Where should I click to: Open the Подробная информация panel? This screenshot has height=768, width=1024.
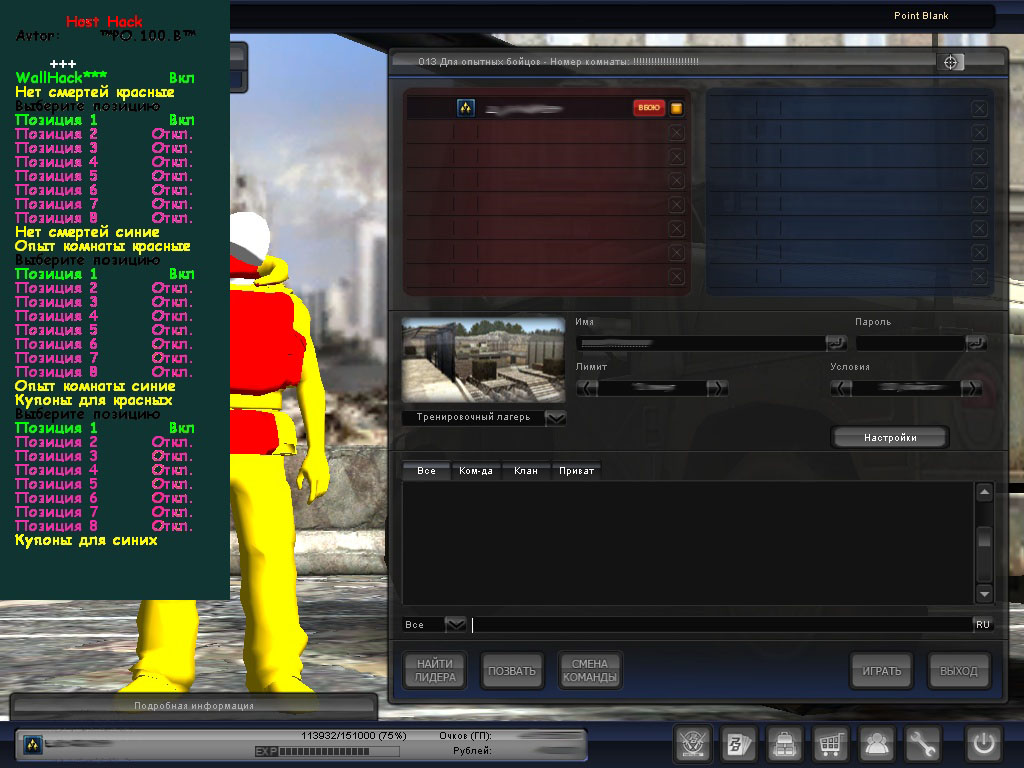tap(194, 706)
